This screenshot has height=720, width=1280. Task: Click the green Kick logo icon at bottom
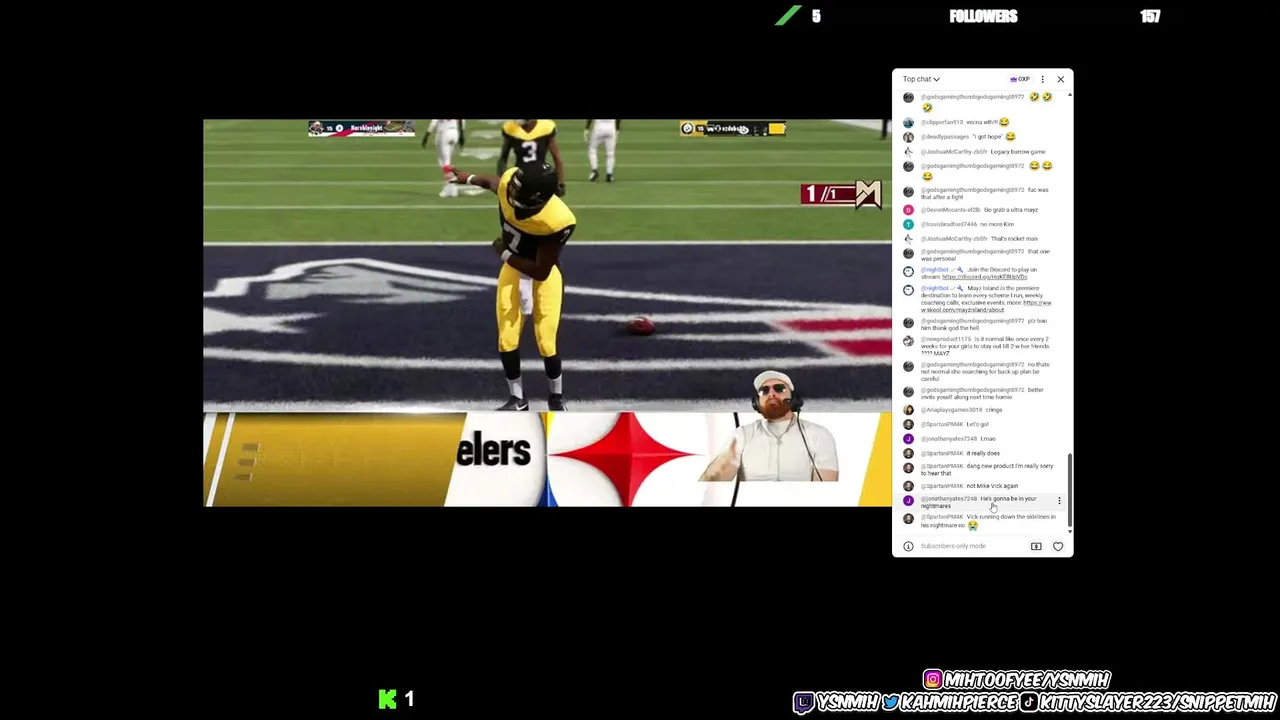(x=388, y=699)
